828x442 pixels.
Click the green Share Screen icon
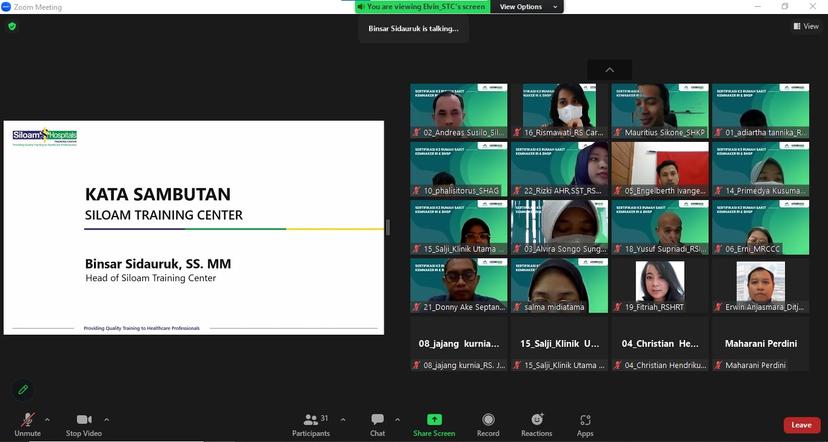pos(434,419)
